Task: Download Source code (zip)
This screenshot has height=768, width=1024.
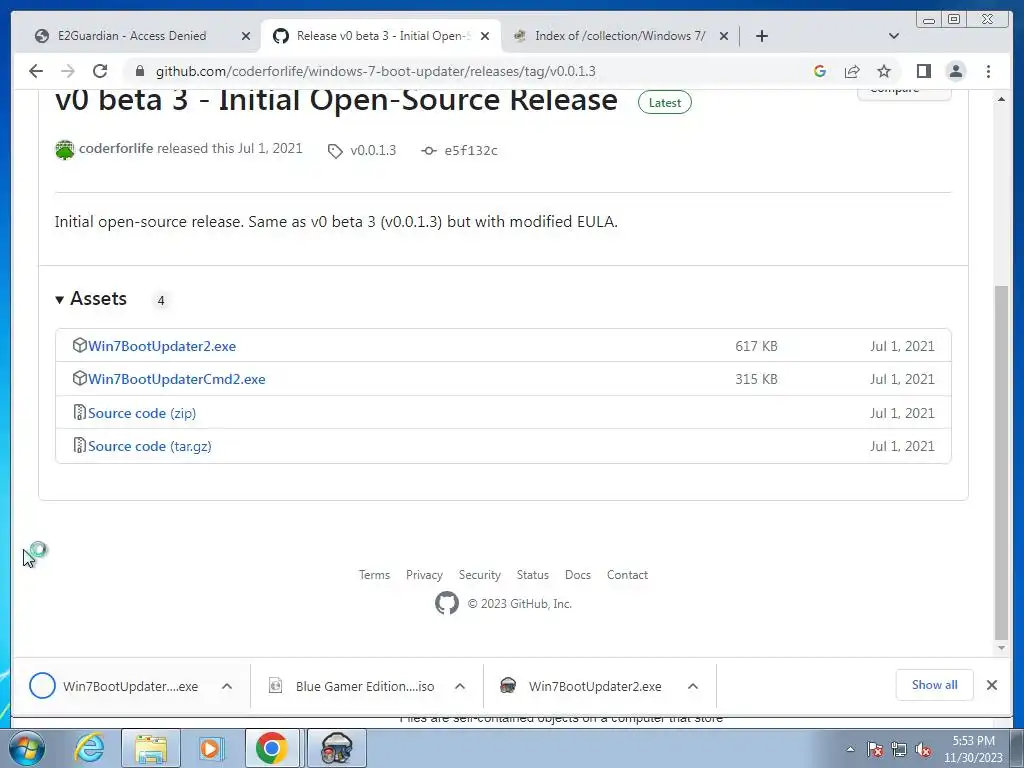Action: coord(142,413)
